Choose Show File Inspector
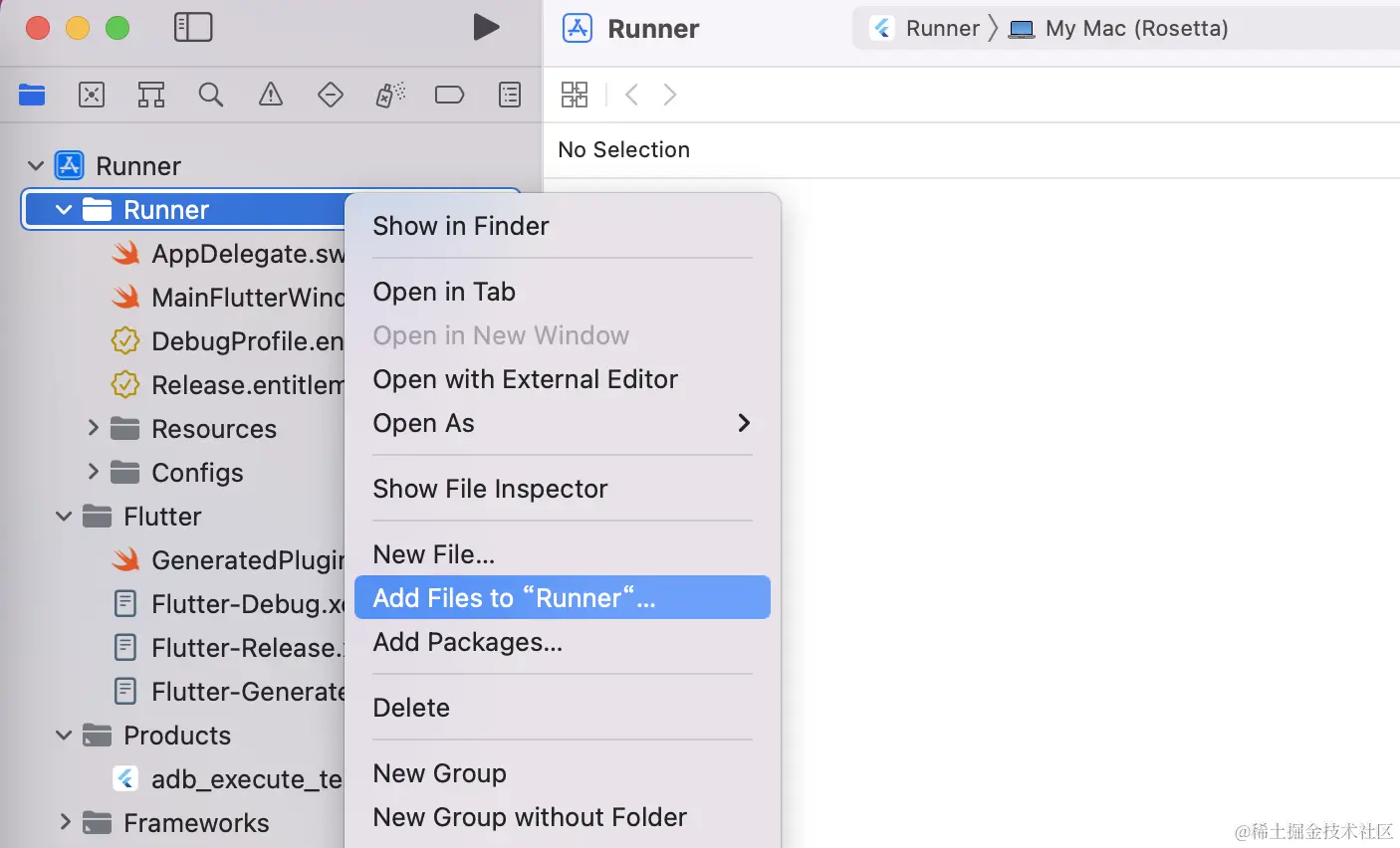 562,489
